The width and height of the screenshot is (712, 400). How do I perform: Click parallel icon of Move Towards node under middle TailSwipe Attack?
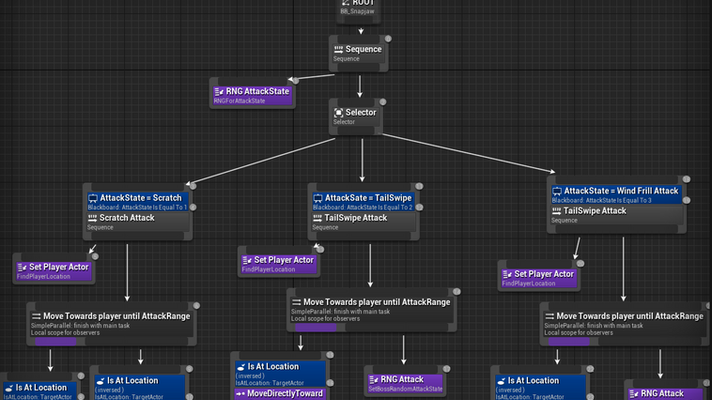click(x=297, y=302)
